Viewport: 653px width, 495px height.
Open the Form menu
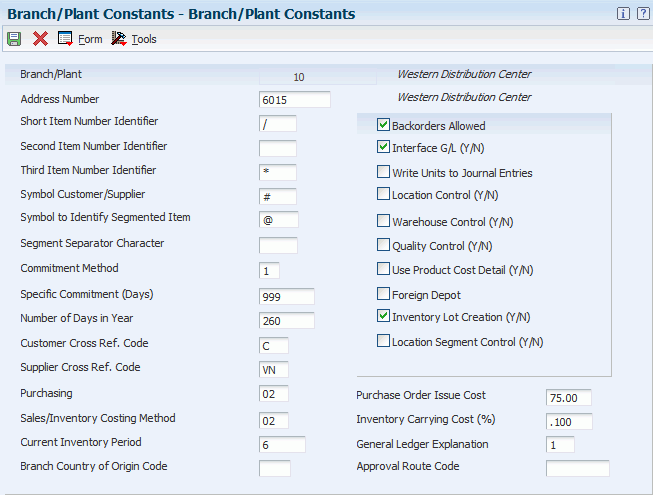tap(90, 39)
